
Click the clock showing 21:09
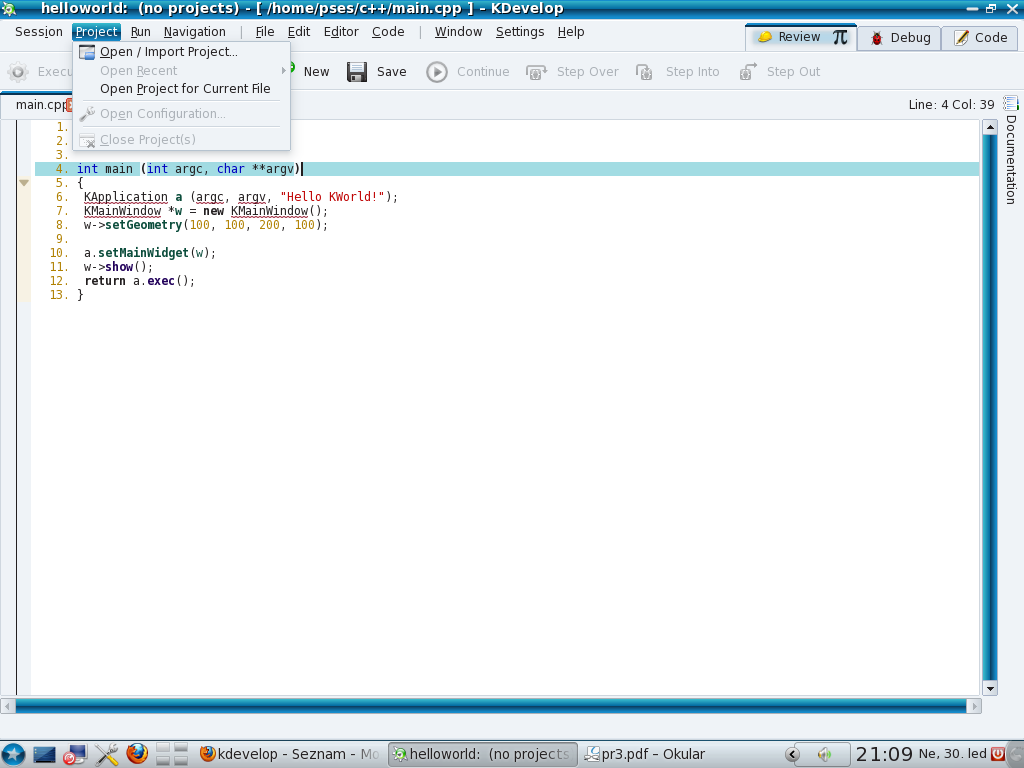pyautogui.click(x=884, y=754)
